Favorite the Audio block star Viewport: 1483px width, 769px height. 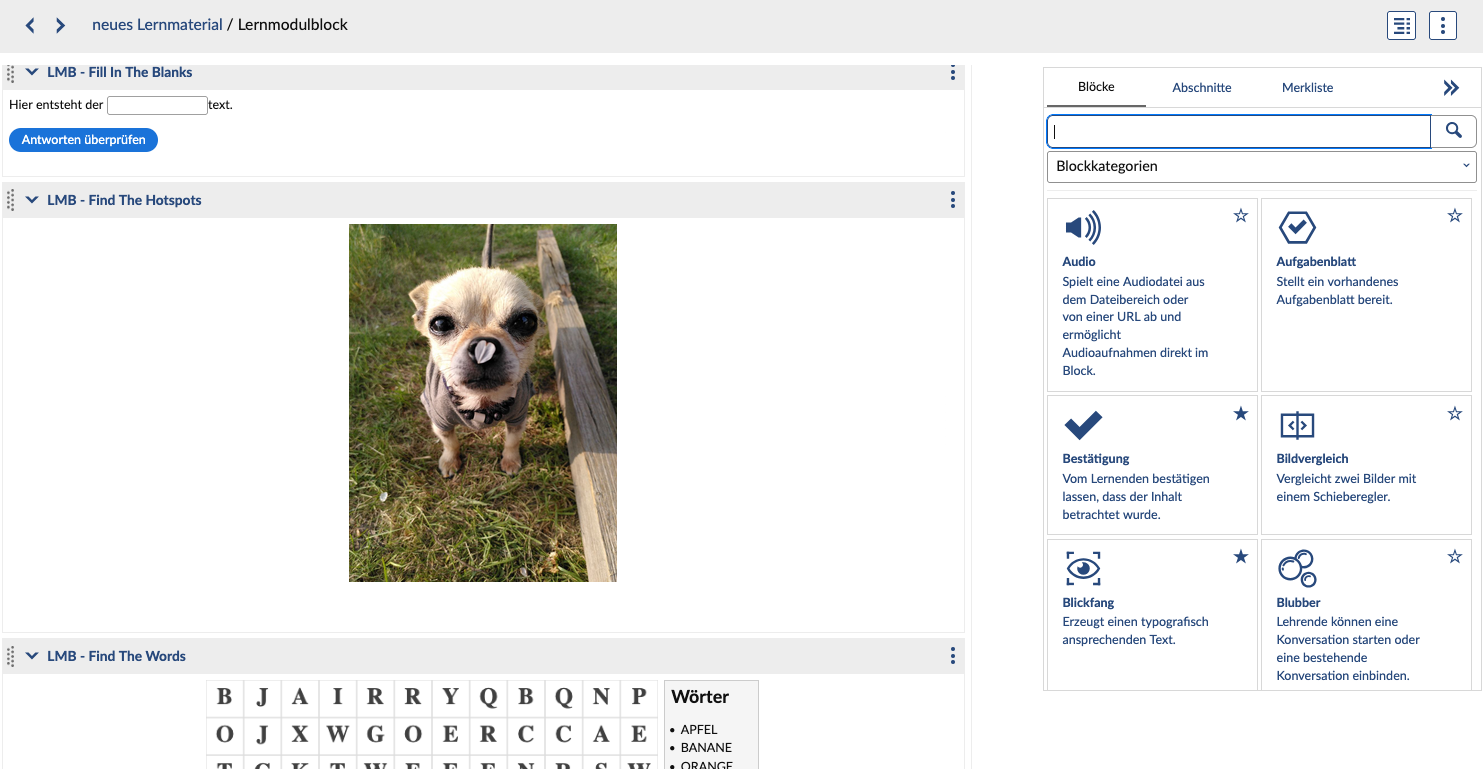coord(1241,215)
